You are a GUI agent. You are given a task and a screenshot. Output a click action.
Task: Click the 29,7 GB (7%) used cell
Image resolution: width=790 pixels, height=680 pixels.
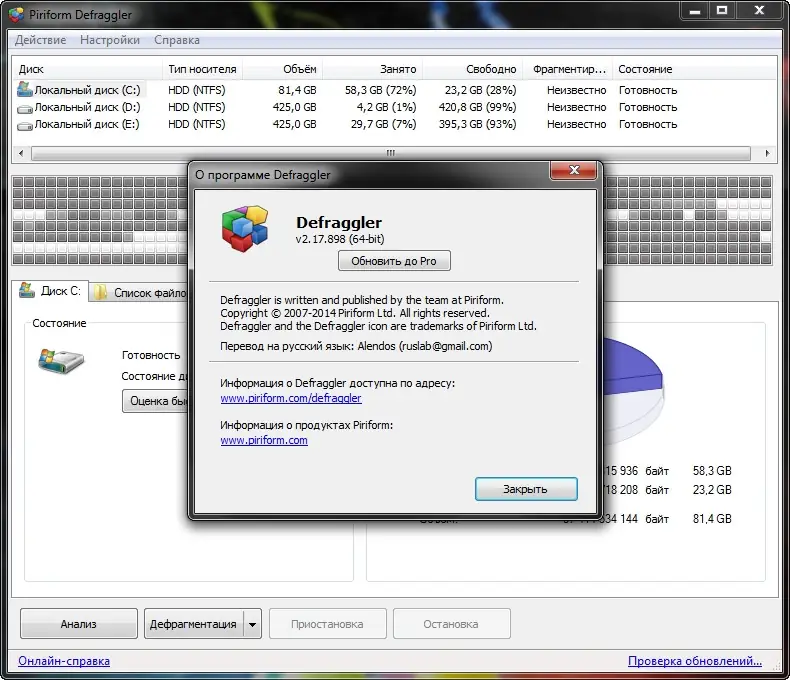click(383, 124)
